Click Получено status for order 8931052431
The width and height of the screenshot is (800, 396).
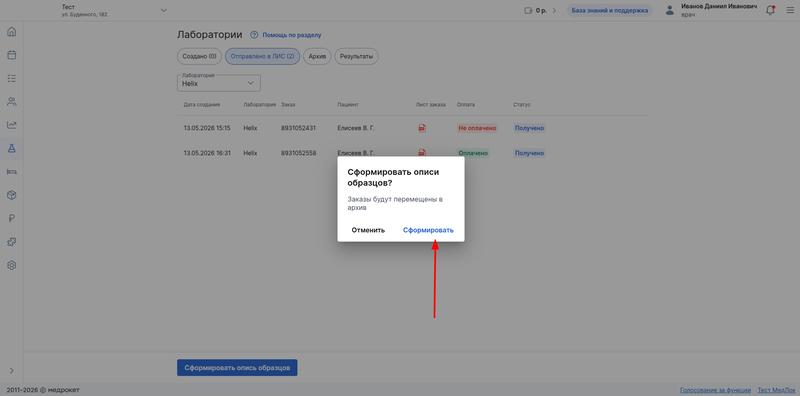529,128
